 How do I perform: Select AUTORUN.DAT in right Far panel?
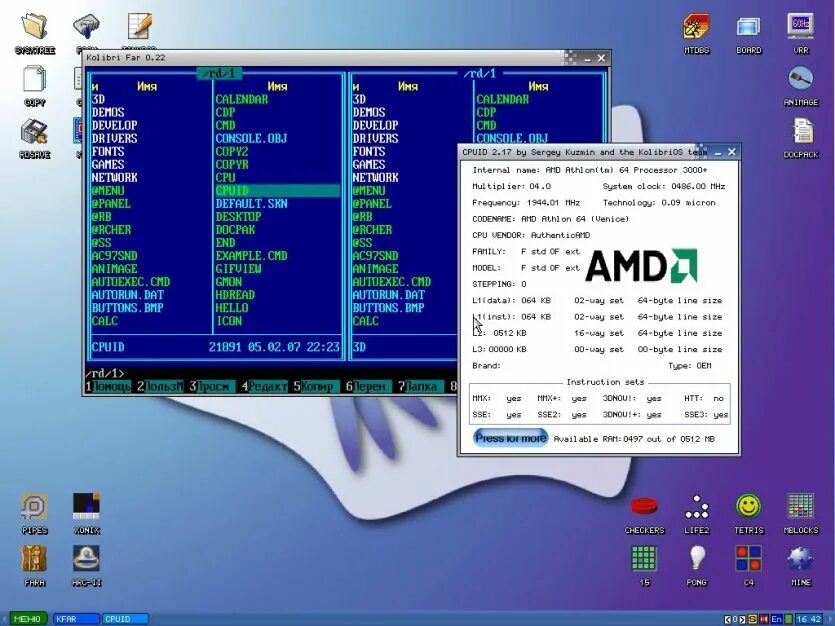point(389,295)
